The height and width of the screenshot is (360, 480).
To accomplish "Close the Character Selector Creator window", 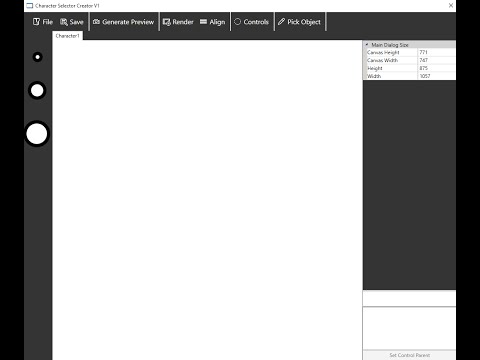I will tap(451, 5).
